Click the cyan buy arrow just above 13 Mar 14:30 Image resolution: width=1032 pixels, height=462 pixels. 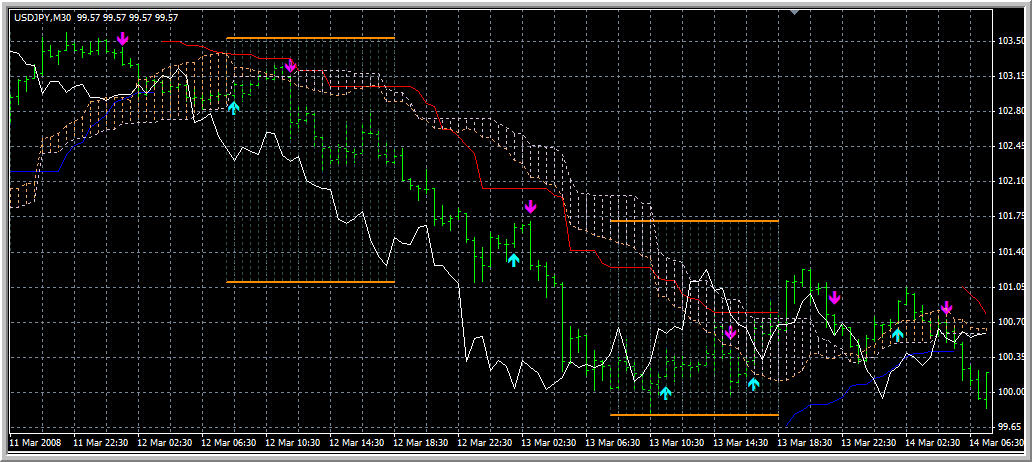pyautogui.click(x=754, y=384)
